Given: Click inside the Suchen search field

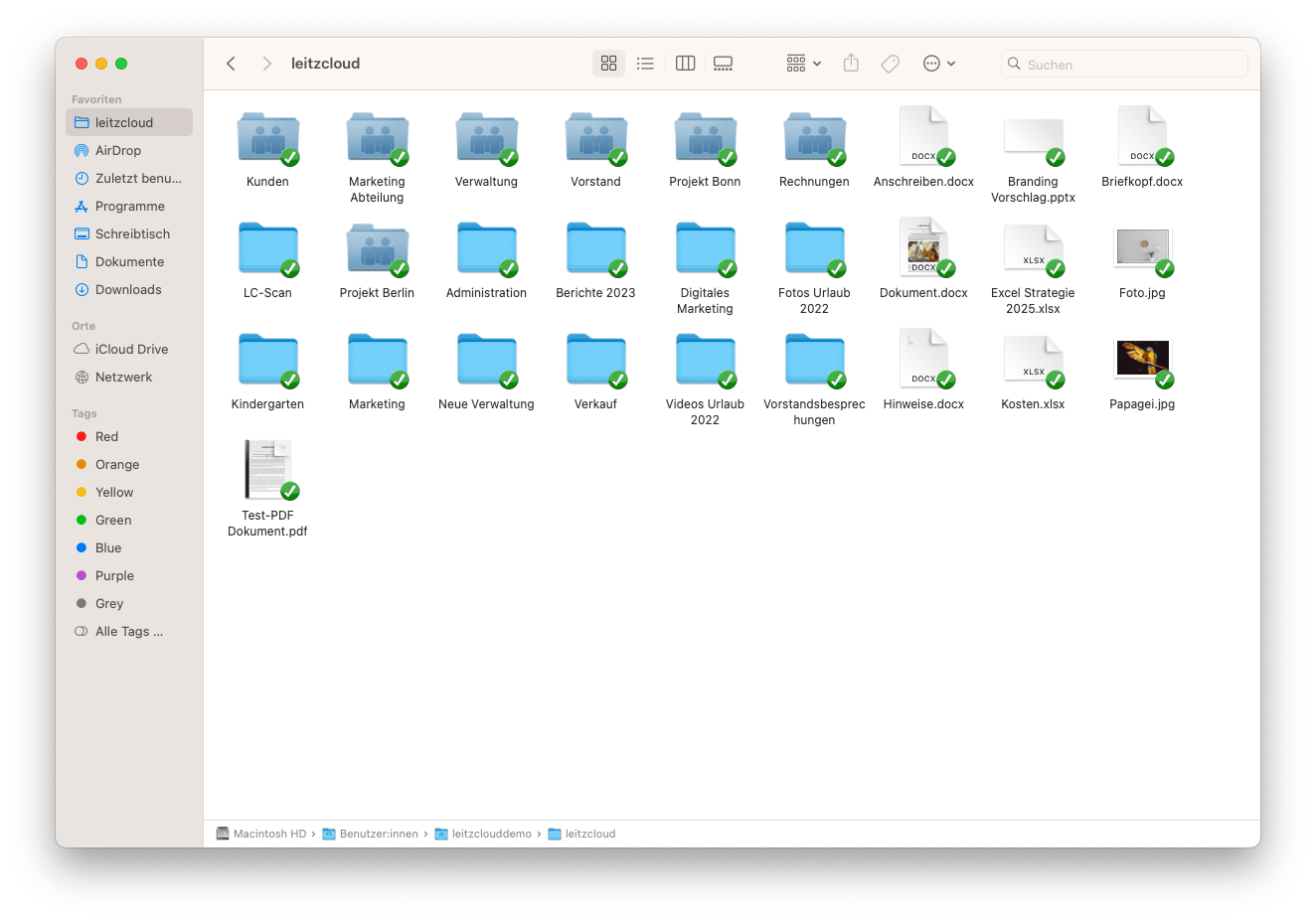Looking at the screenshot, I should pos(1123,63).
